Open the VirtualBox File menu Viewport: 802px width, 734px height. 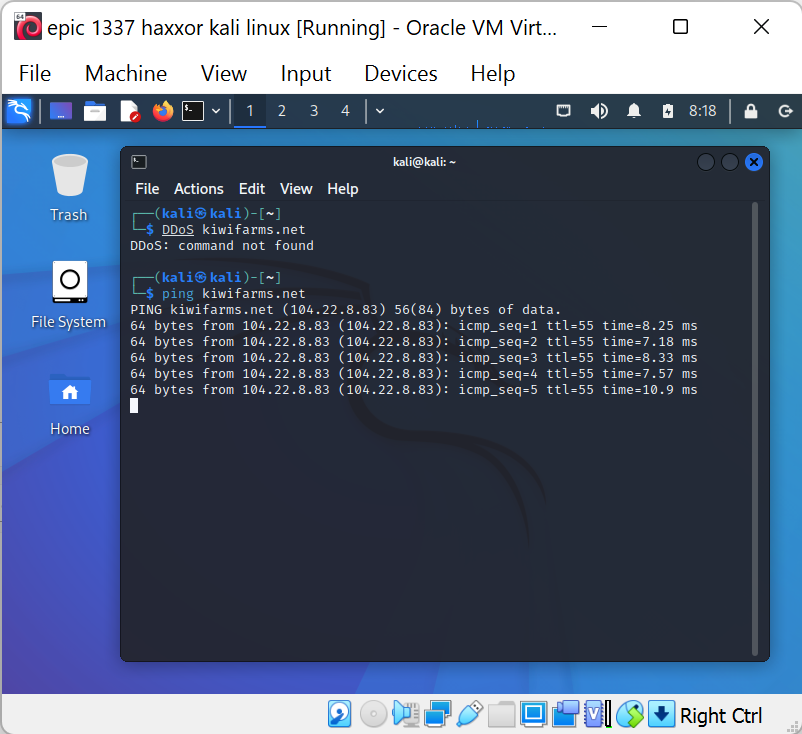(35, 74)
